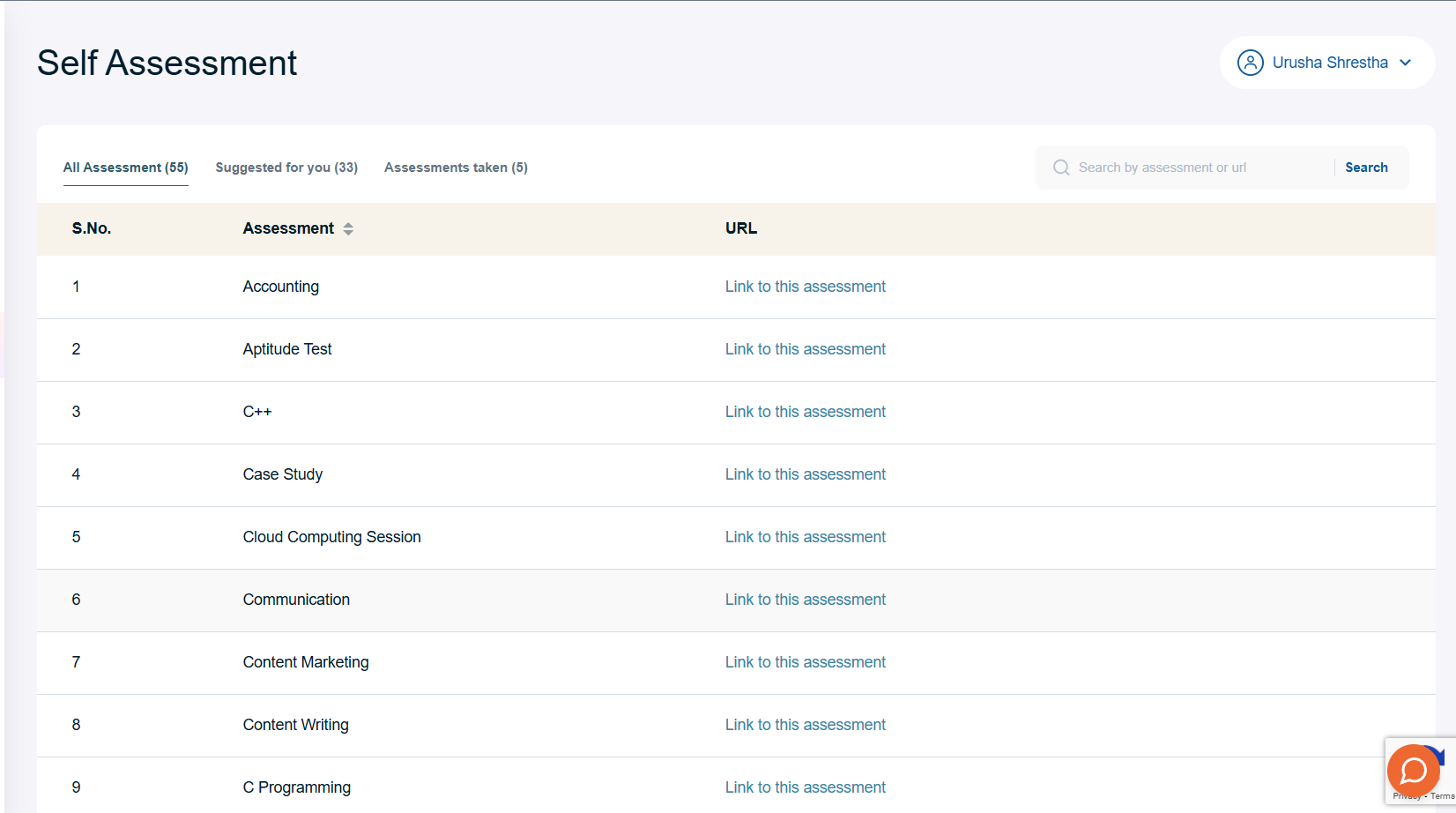
Task: Open the Suggested for you tab
Action: (286, 168)
